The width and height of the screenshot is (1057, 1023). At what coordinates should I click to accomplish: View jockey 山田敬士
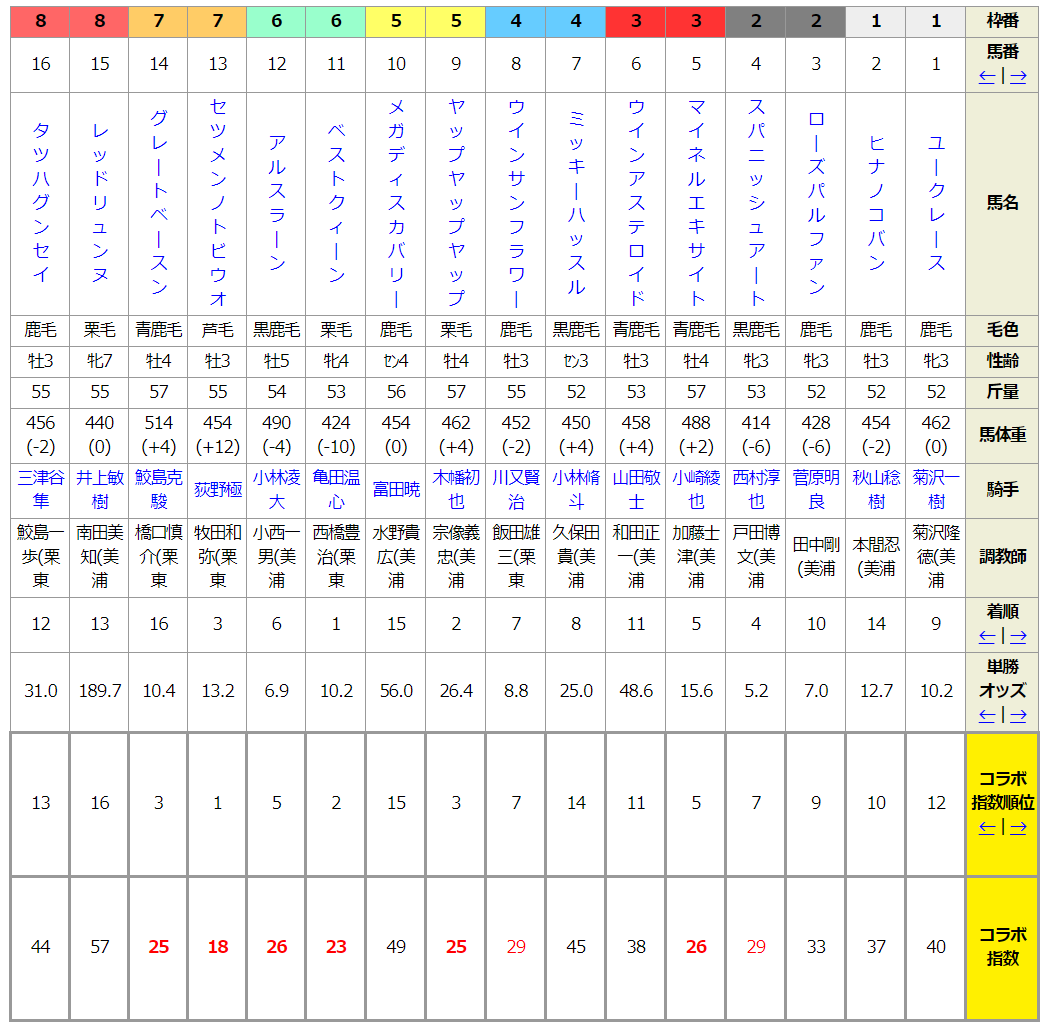(636, 489)
